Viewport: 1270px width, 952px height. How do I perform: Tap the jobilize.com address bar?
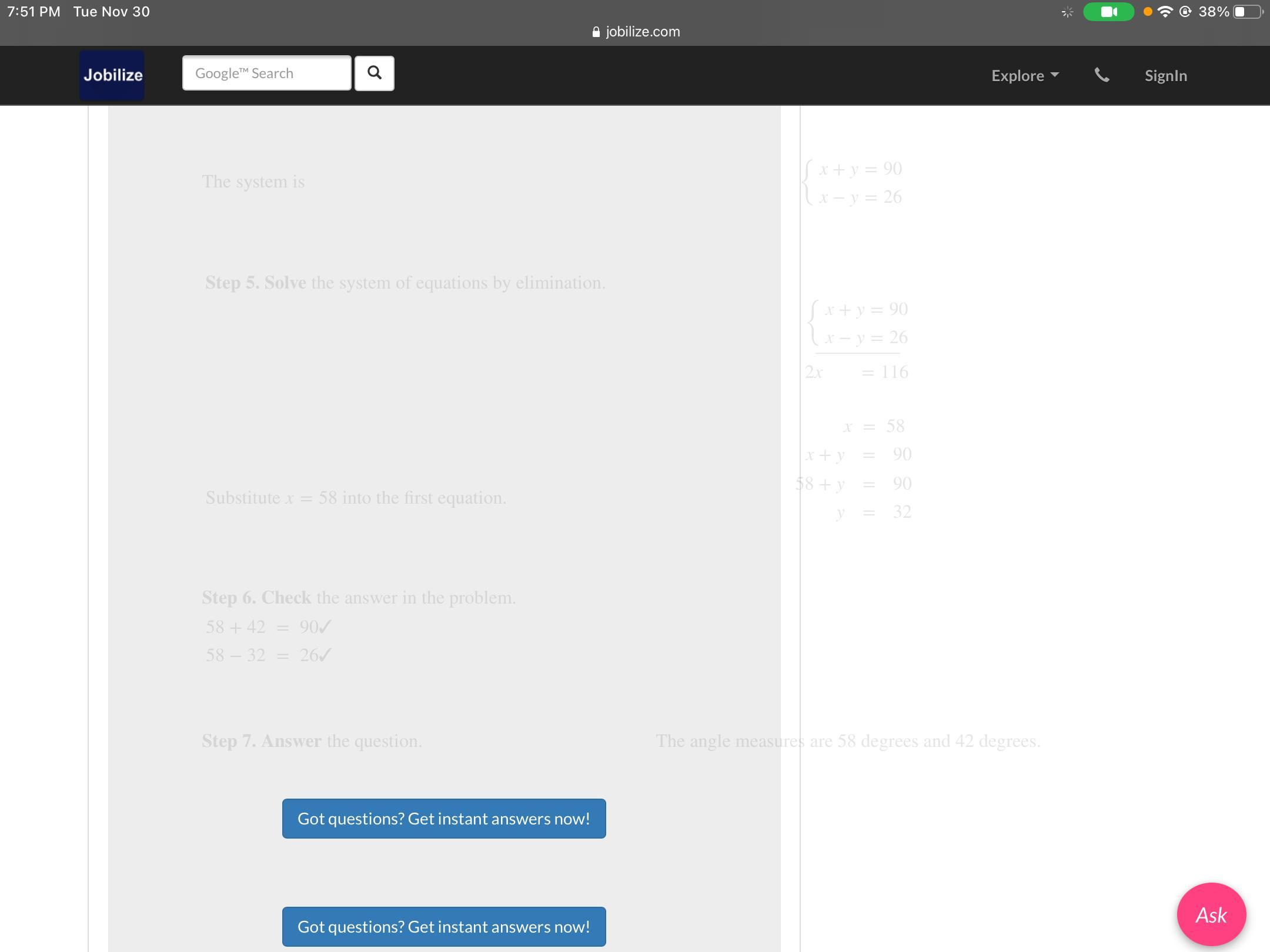tap(642, 32)
